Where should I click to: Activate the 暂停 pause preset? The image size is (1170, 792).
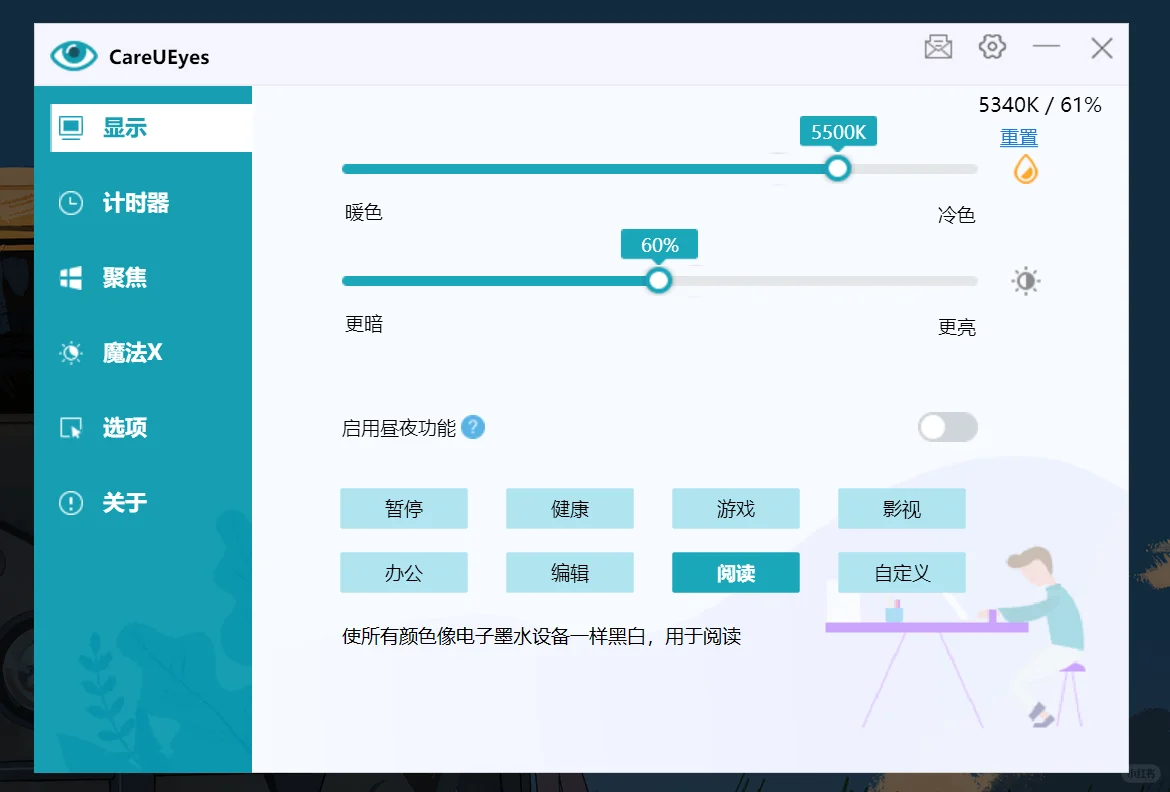[x=404, y=508]
